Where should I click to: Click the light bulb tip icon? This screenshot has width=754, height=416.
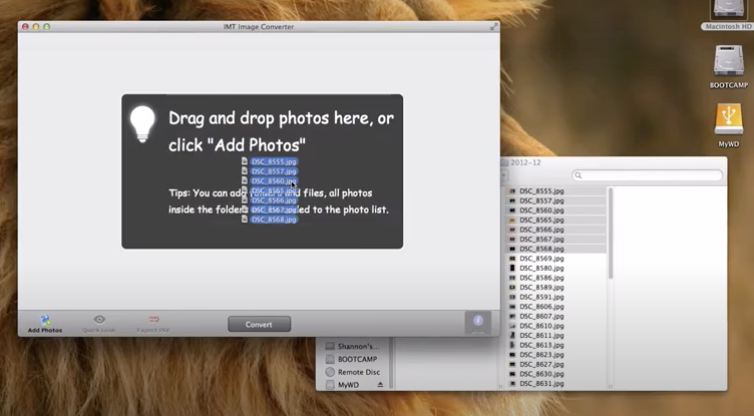click(142, 124)
